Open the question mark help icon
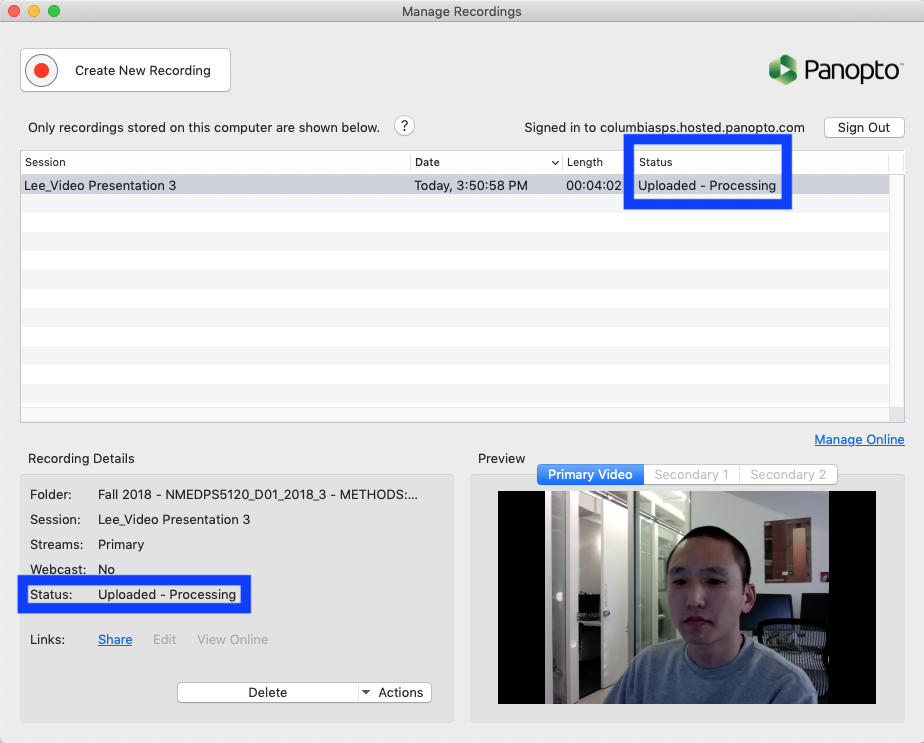 (404, 126)
